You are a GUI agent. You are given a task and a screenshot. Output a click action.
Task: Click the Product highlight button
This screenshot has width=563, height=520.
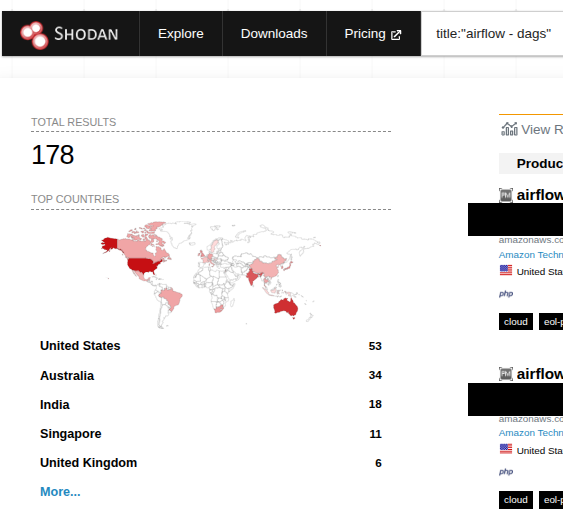531,164
